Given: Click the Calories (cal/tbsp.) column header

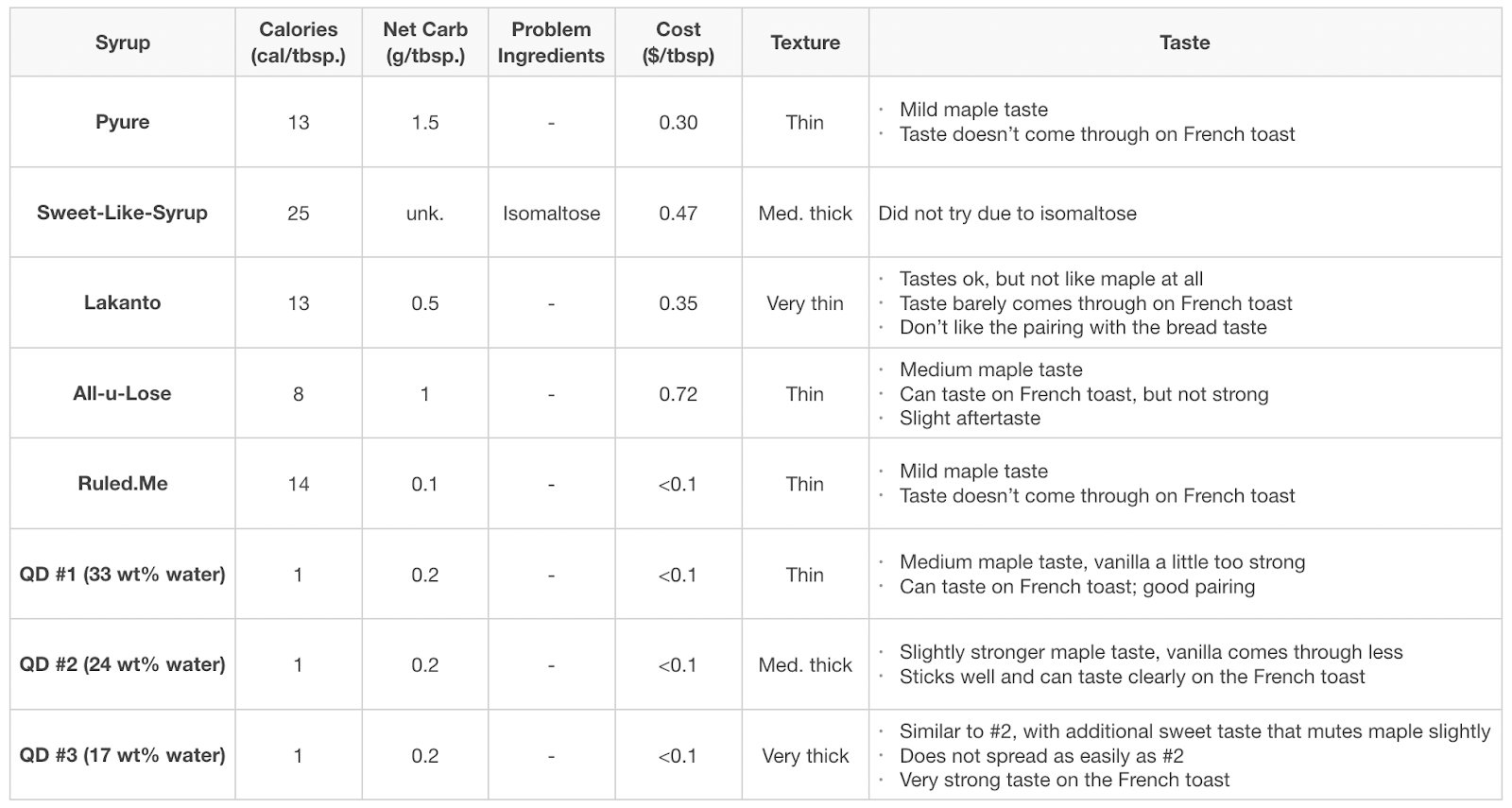Looking at the screenshot, I should click(298, 43).
